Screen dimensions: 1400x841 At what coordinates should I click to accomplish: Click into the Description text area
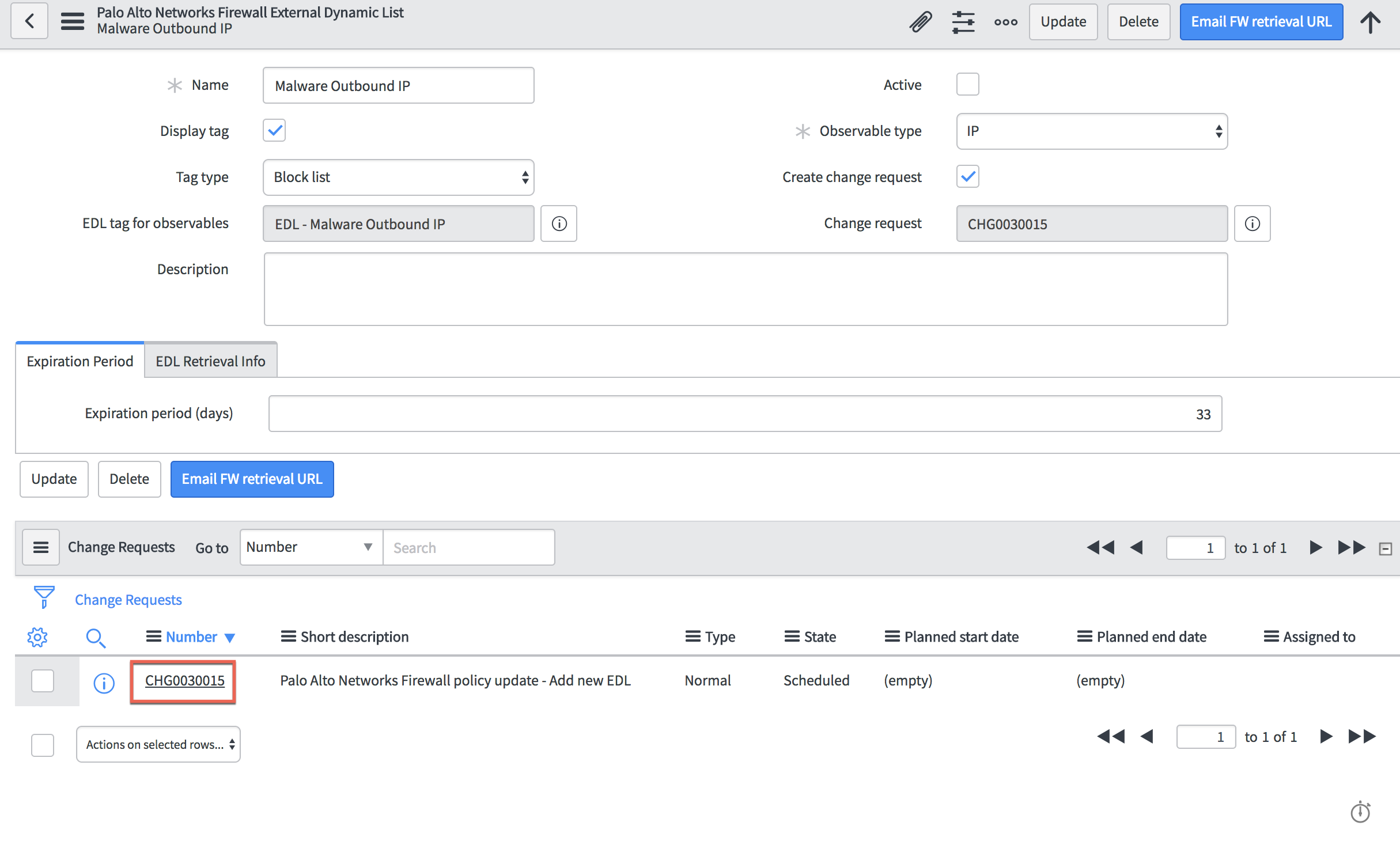point(746,289)
